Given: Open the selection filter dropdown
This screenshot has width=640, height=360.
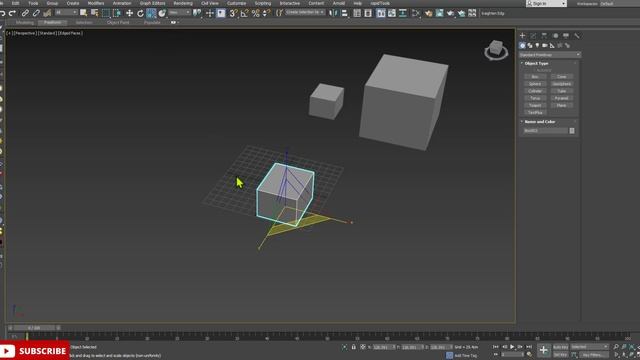Looking at the screenshot, I should click(66, 13).
